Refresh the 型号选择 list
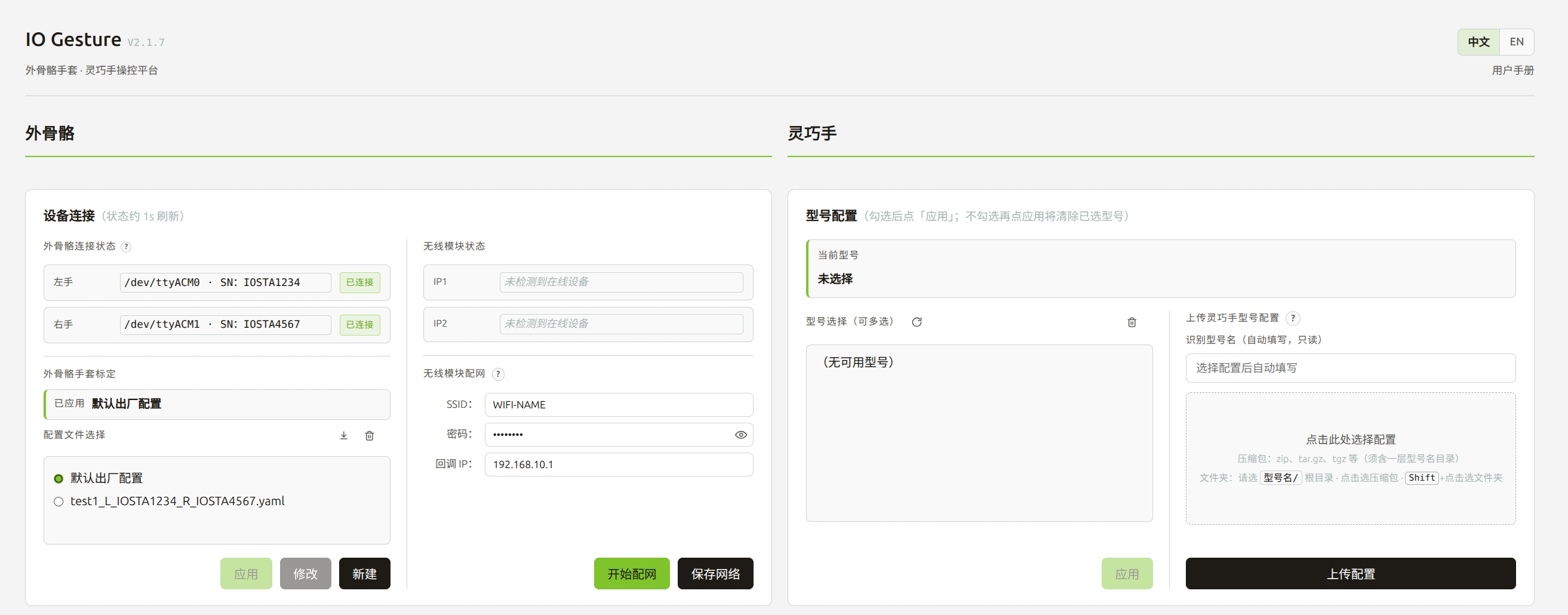 pyautogui.click(x=917, y=321)
